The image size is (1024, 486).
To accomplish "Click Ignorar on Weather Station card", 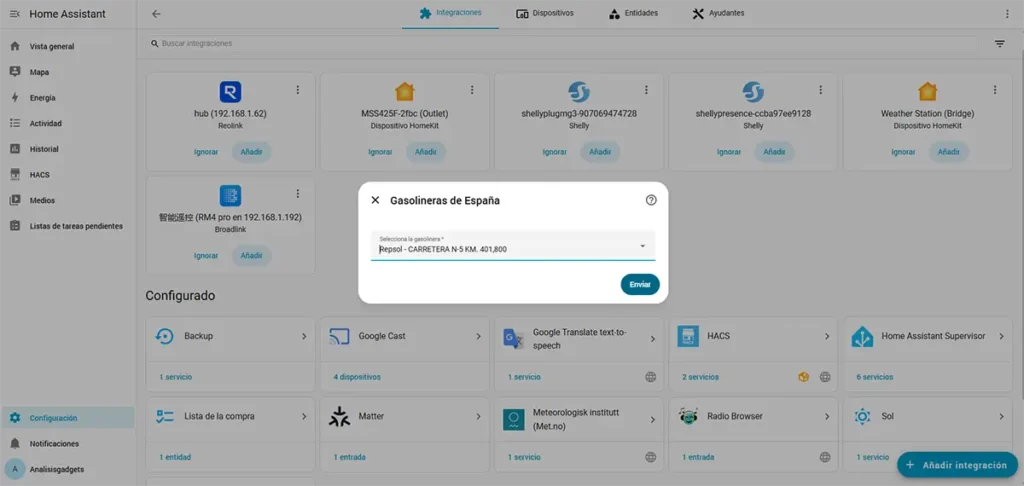I will pos(903,152).
